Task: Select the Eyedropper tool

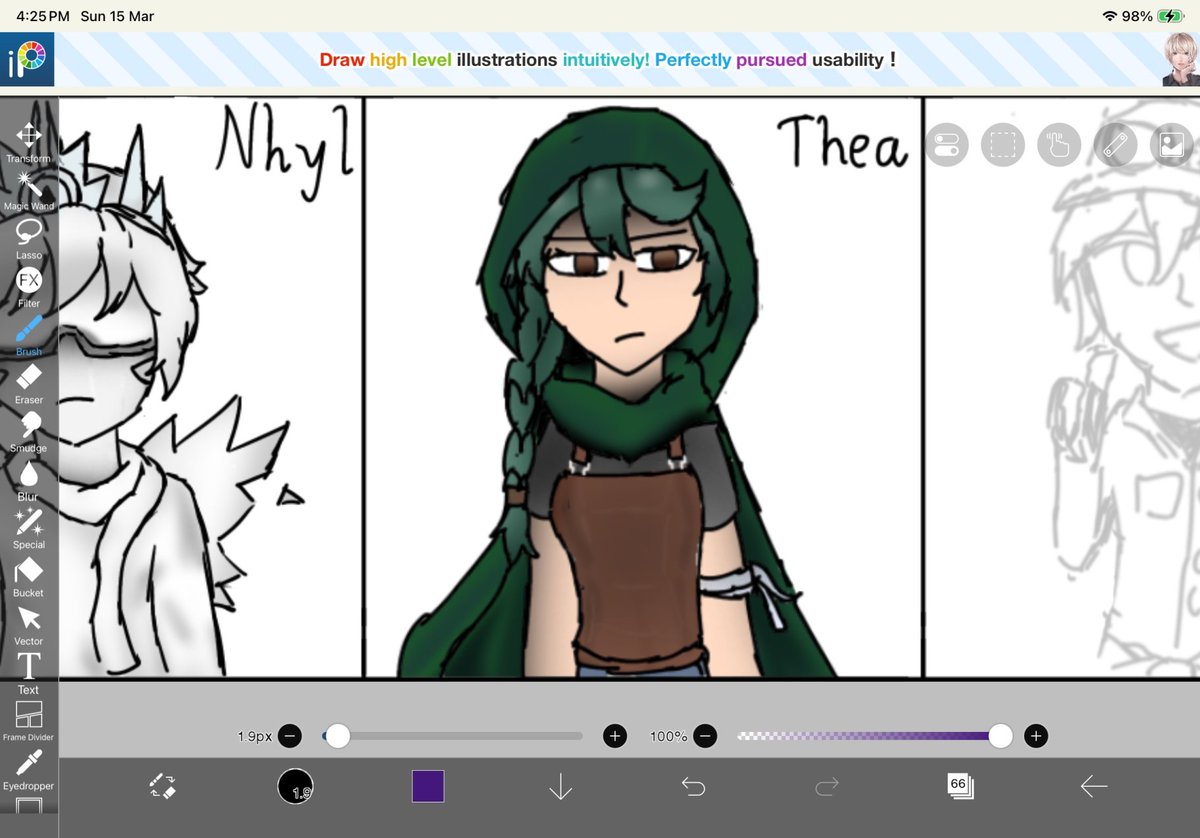Action: 28,770
